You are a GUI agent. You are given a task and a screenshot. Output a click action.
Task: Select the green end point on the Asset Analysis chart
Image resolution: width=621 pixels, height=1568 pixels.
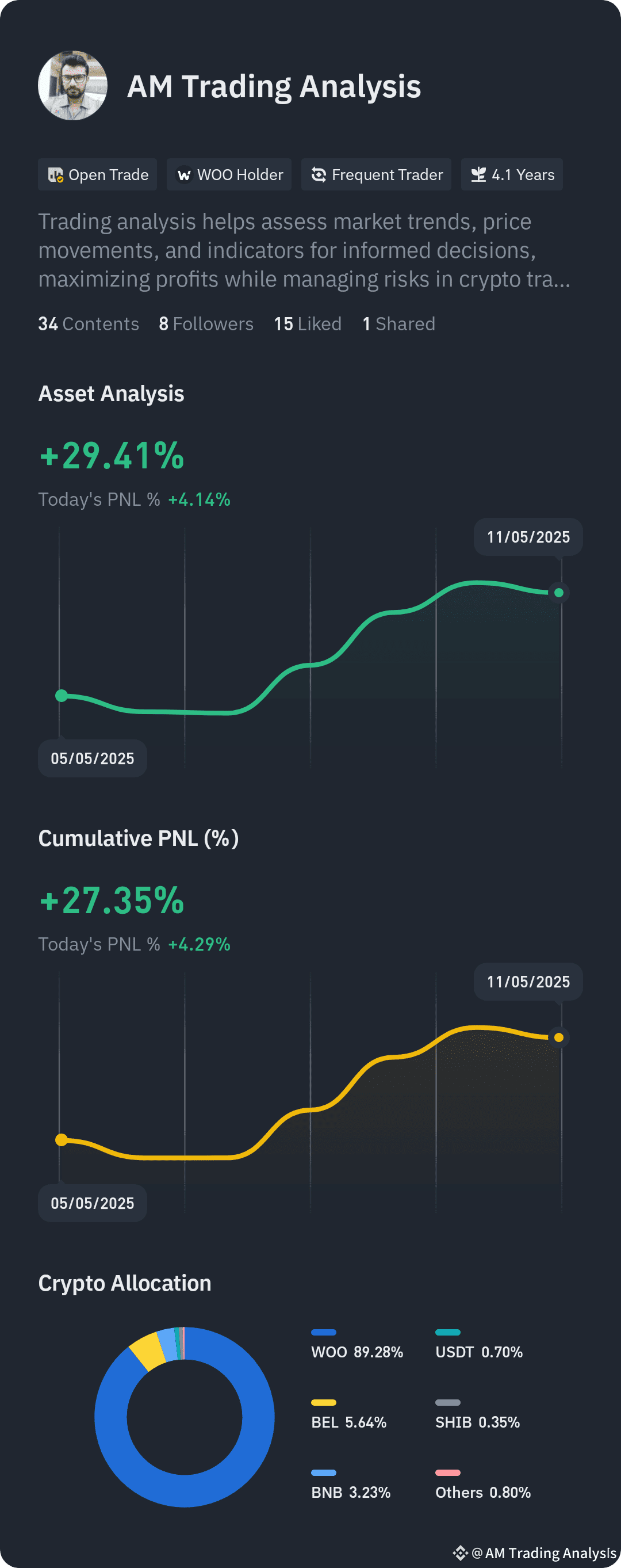(x=559, y=592)
